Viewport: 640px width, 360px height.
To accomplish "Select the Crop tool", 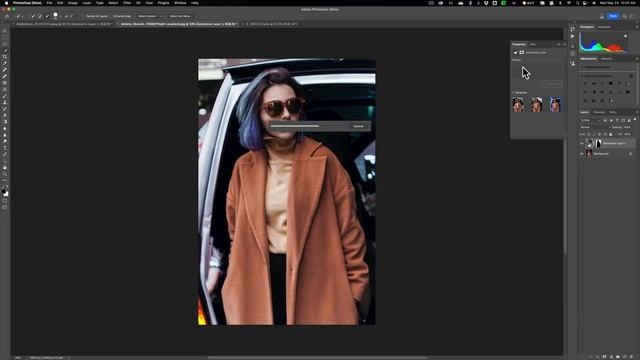I will pyautogui.click(x=5, y=57).
